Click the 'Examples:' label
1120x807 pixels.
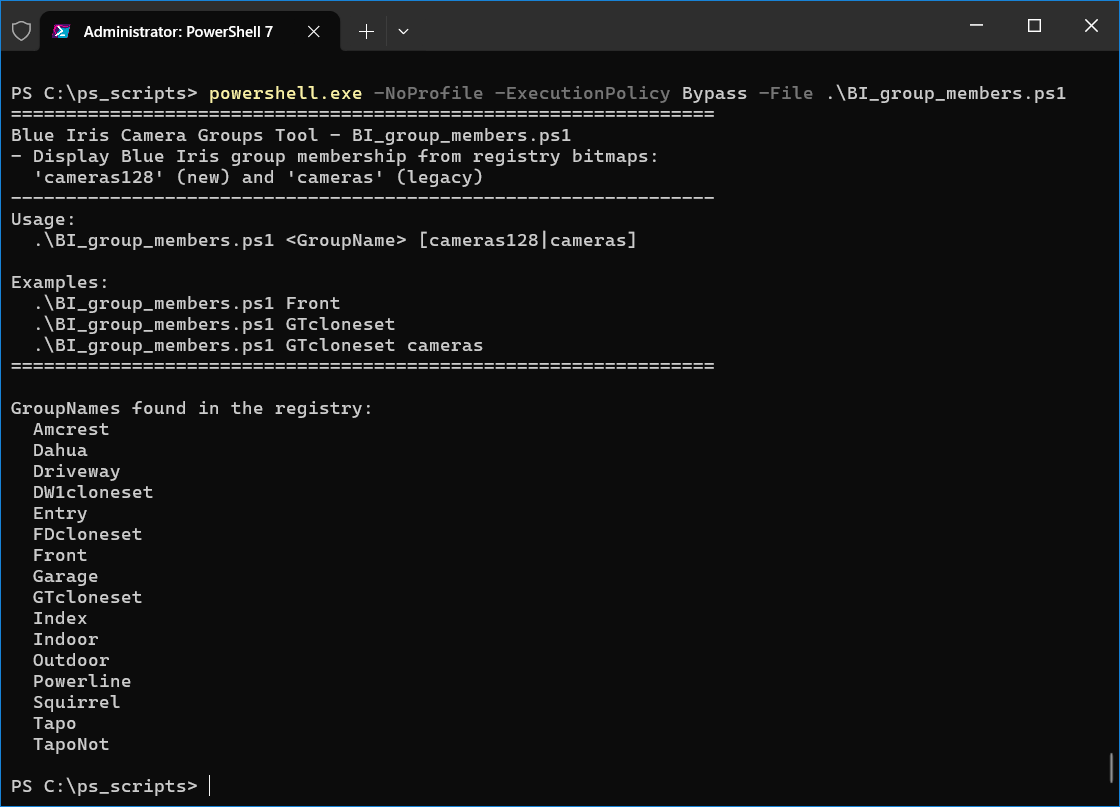point(59,282)
